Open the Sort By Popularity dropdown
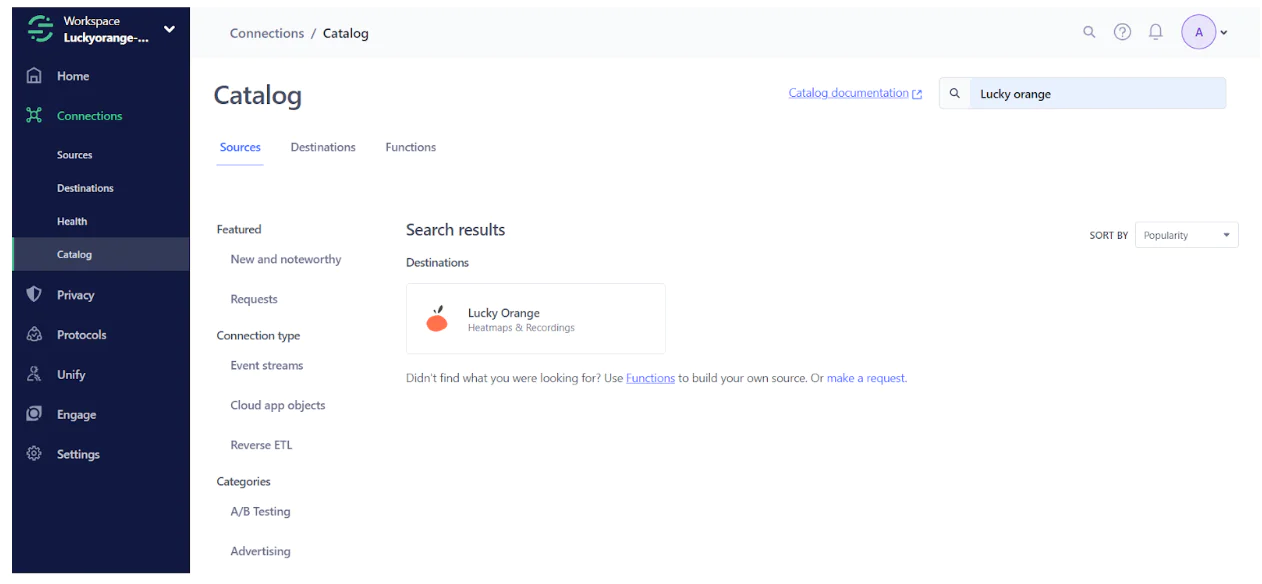The image size is (1262, 584). tap(1186, 234)
